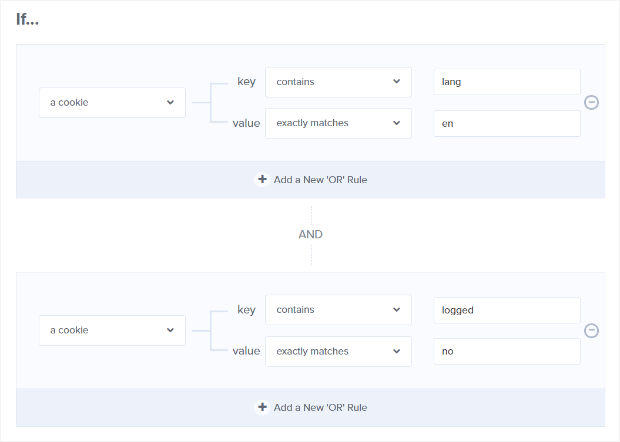This screenshot has height=442, width=620.
Task: Remove the 'lang' cookie rule with minus icon
Action: (591, 102)
